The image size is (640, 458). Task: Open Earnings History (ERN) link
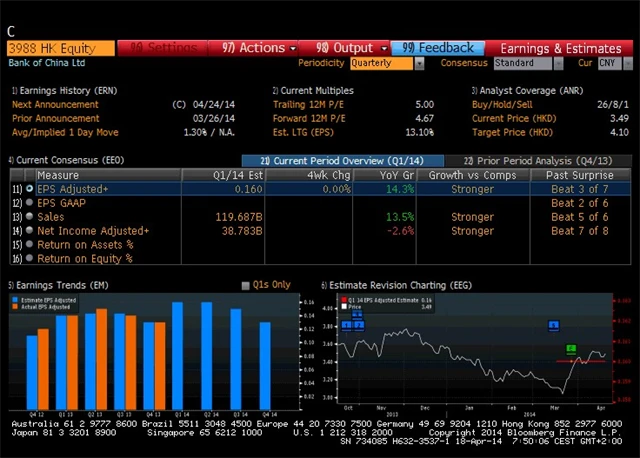point(64,91)
